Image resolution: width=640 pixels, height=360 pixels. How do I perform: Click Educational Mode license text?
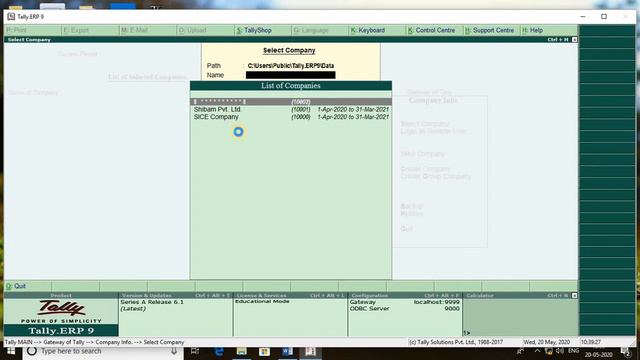coord(262,301)
